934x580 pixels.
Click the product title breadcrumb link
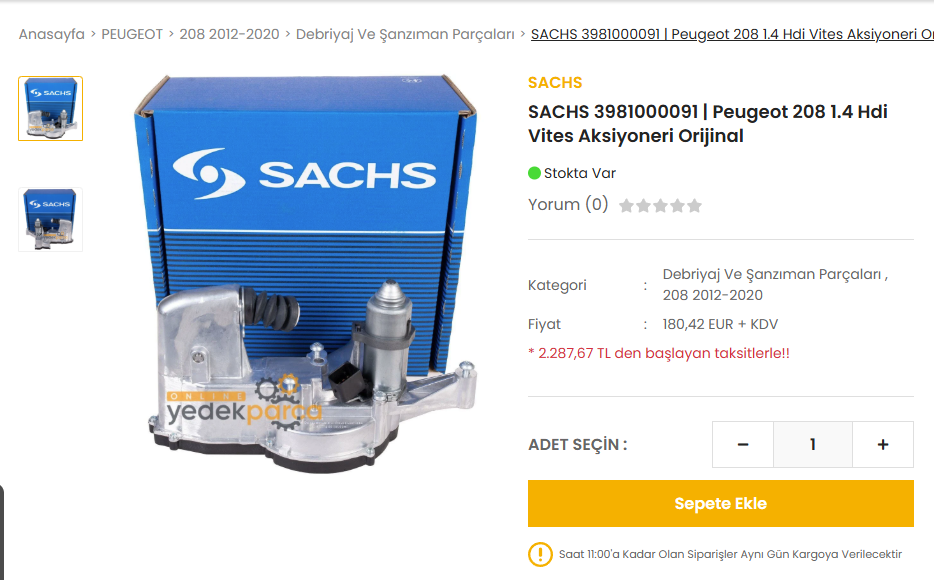732,34
